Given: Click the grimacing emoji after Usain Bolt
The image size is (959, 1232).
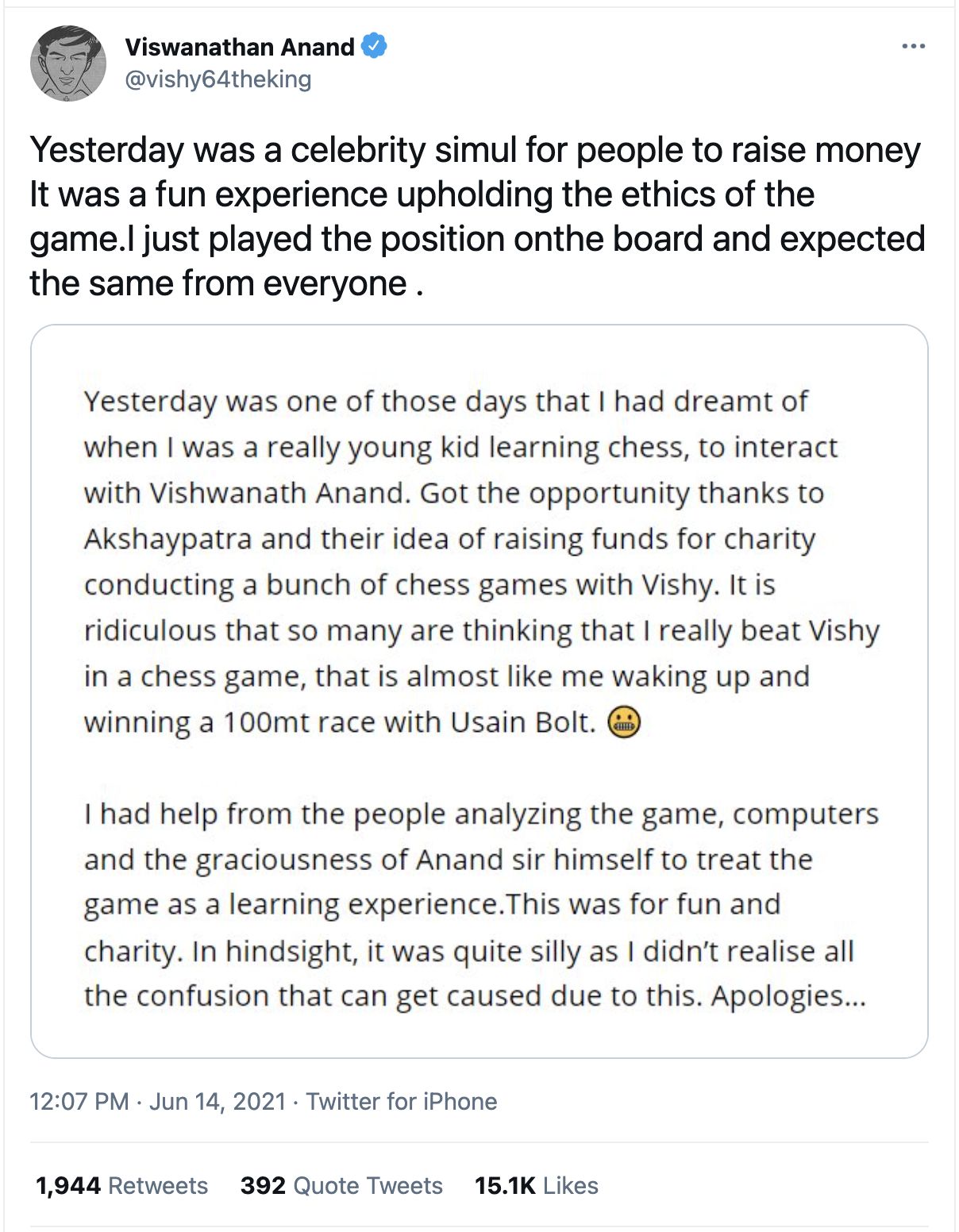Looking at the screenshot, I should [624, 722].
